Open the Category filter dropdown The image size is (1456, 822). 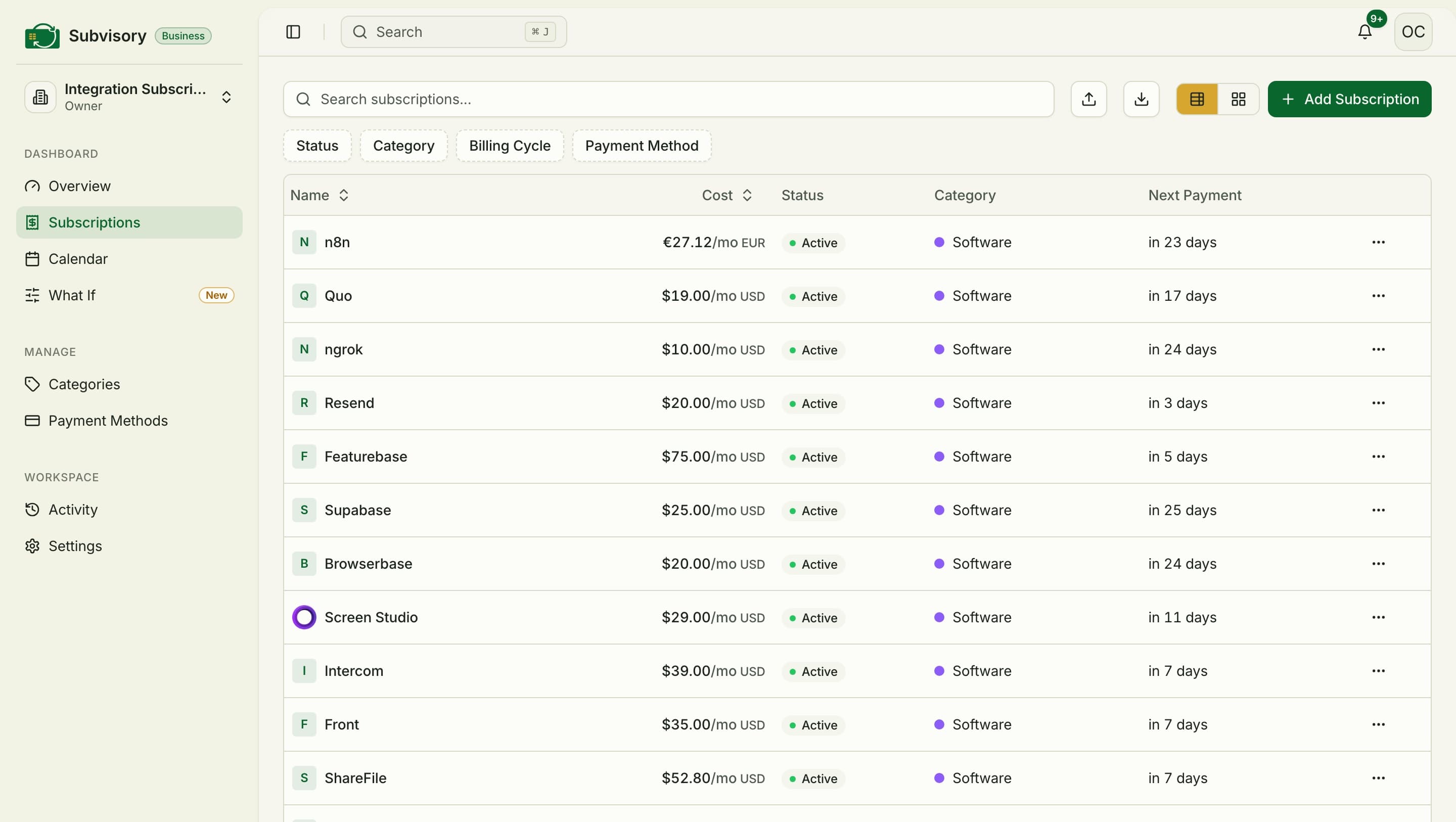click(x=403, y=146)
